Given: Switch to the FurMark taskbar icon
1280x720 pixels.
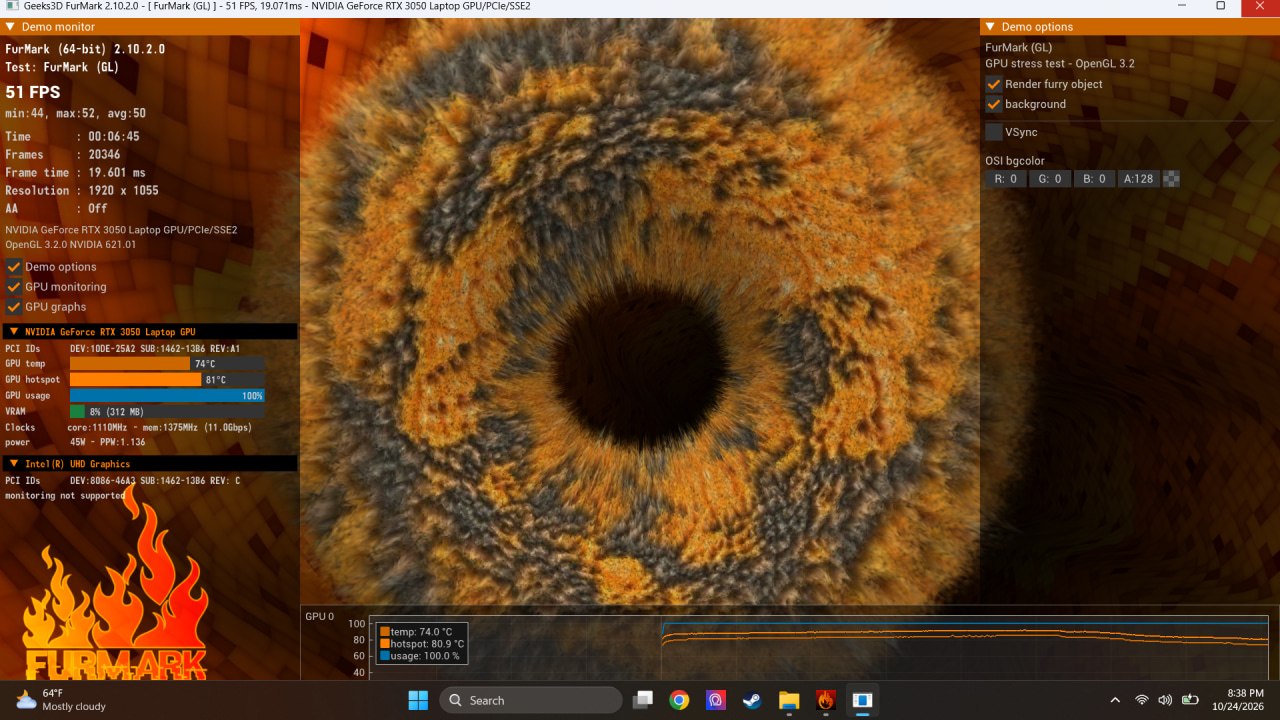Looking at the screenshot, I should point(825,700).
